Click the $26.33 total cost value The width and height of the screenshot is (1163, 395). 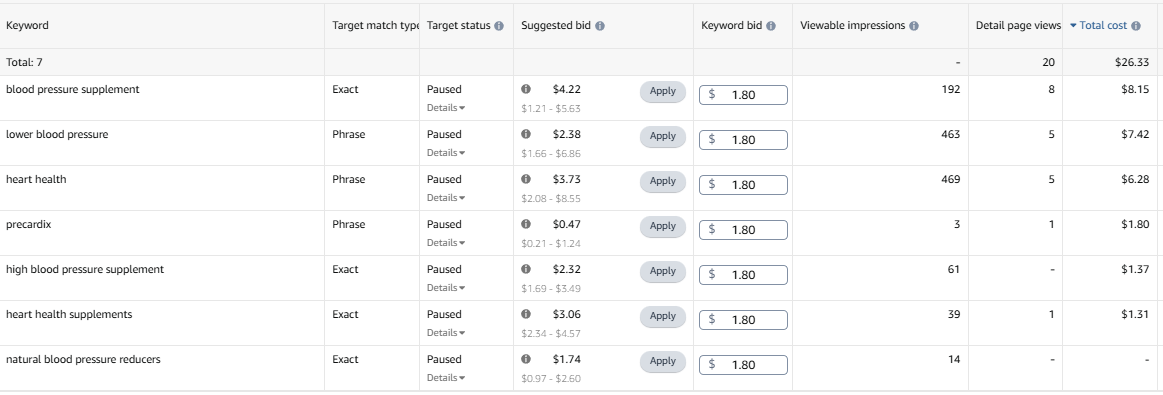click(x=1132, y=63)
